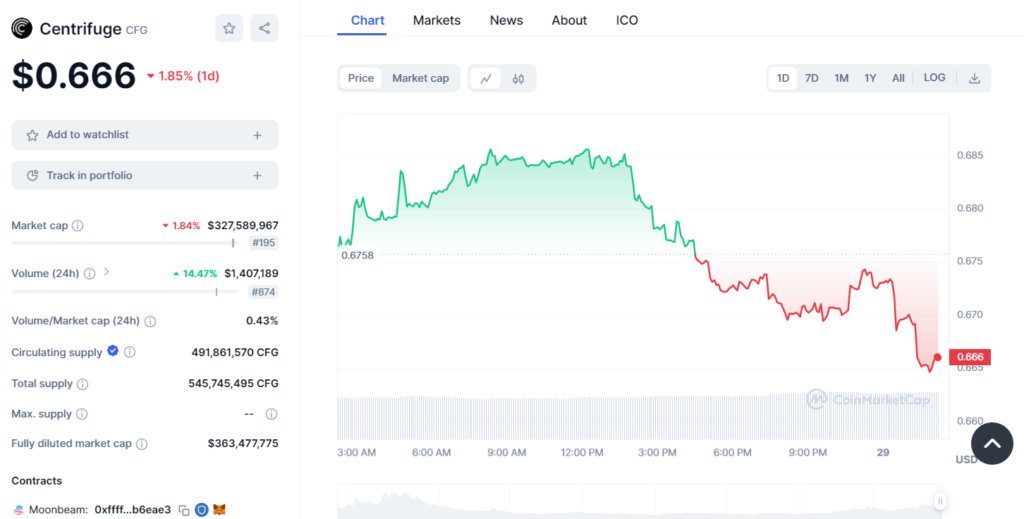Viewport: 1024px width, 519px height.
Task: Click MetaMask fox icon next to contract
Action: 219,510
